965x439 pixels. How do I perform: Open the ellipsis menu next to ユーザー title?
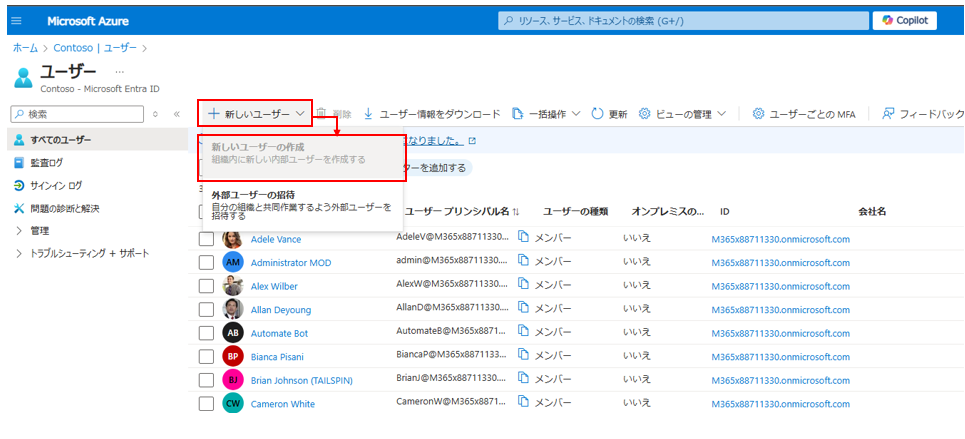click(x=119, y=72)
